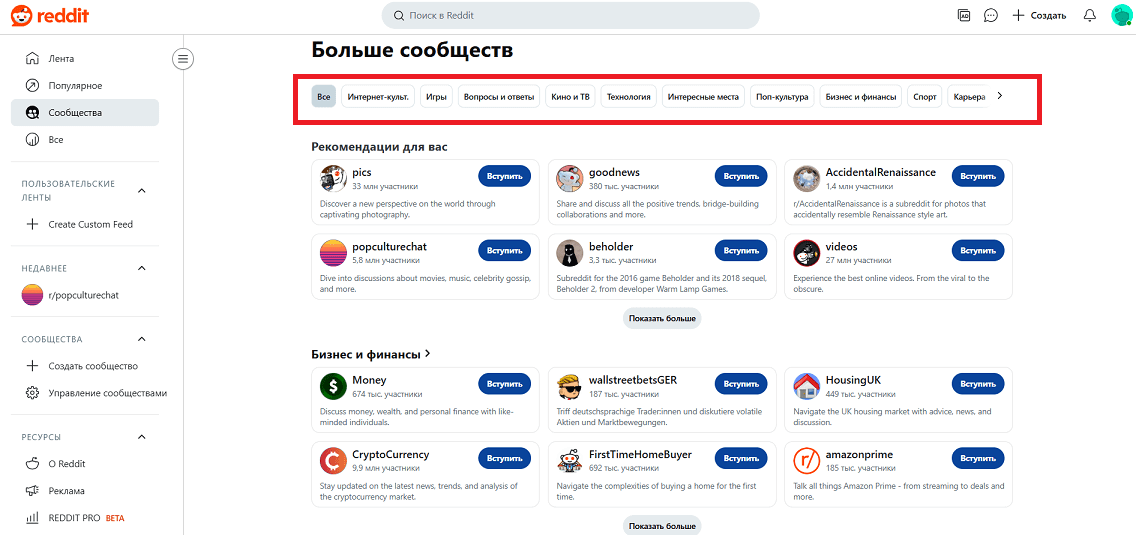This screenshot has height=535, width=1136.
Task: Join the amazonprime community
Action: coord(977,458)
